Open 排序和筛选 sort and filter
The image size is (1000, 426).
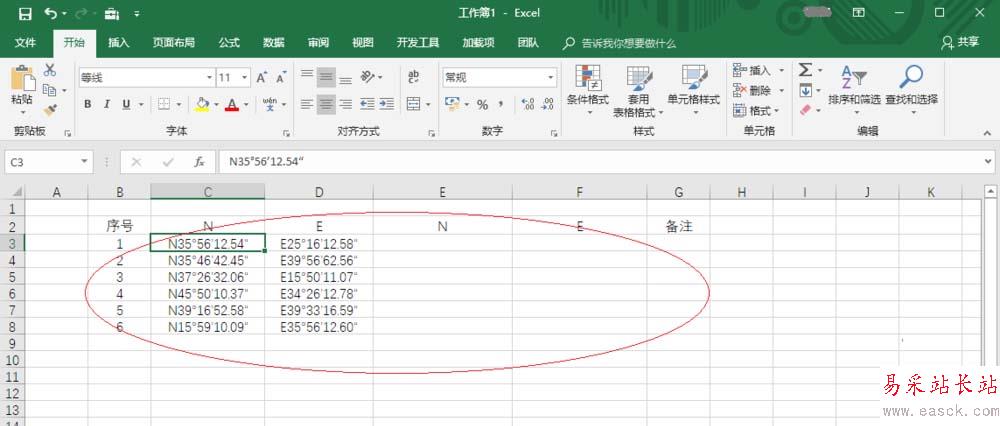coord(854,89)
